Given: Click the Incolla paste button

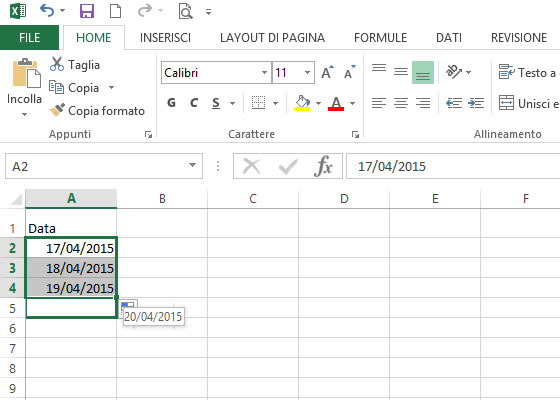Looking at the screenshot, I should pyautogui.click(x=24, y=88).
